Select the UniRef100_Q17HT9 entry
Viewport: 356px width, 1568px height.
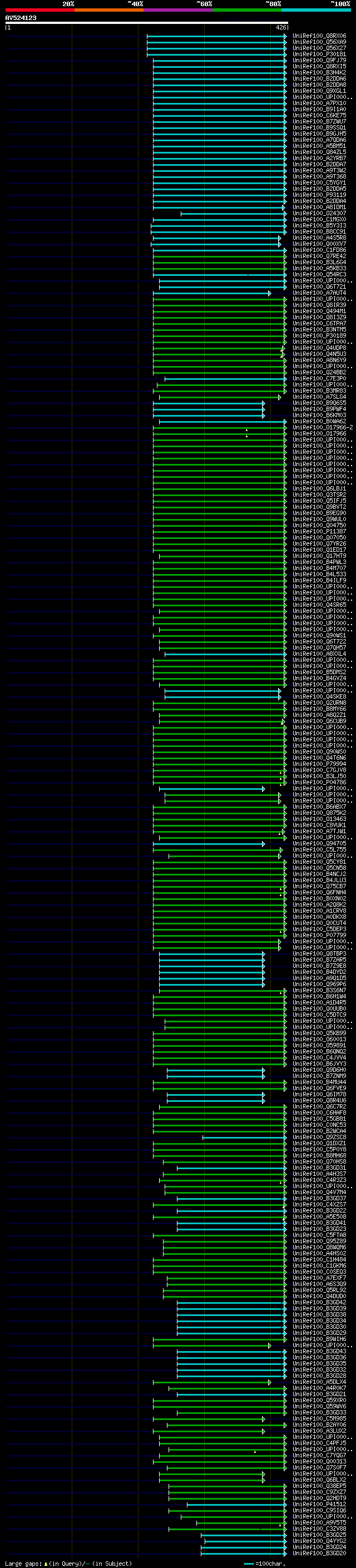319,556
